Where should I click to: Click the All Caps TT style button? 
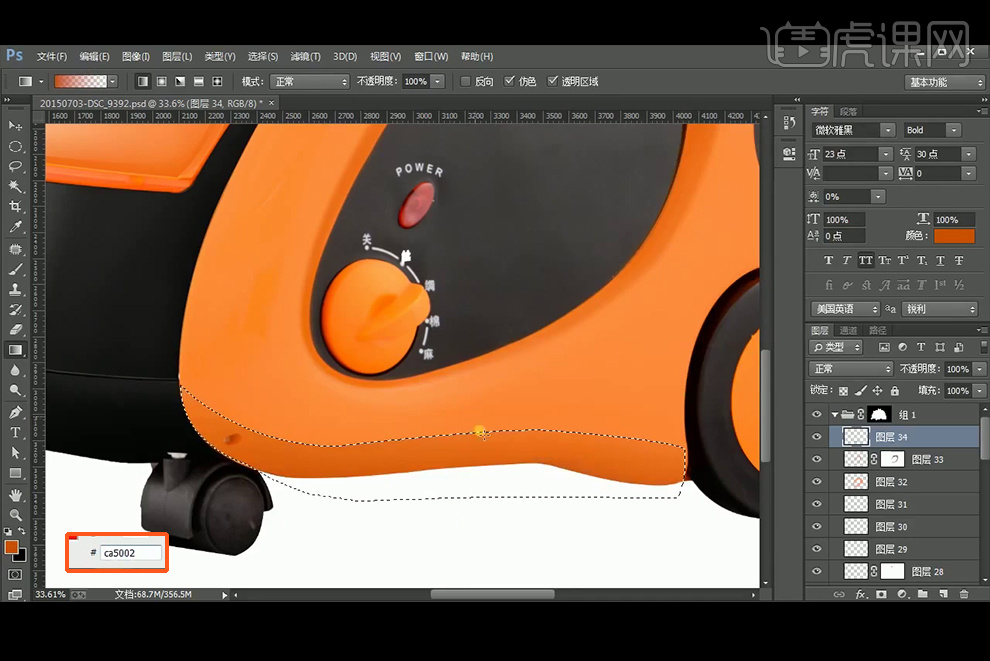(x=866, y=260)
